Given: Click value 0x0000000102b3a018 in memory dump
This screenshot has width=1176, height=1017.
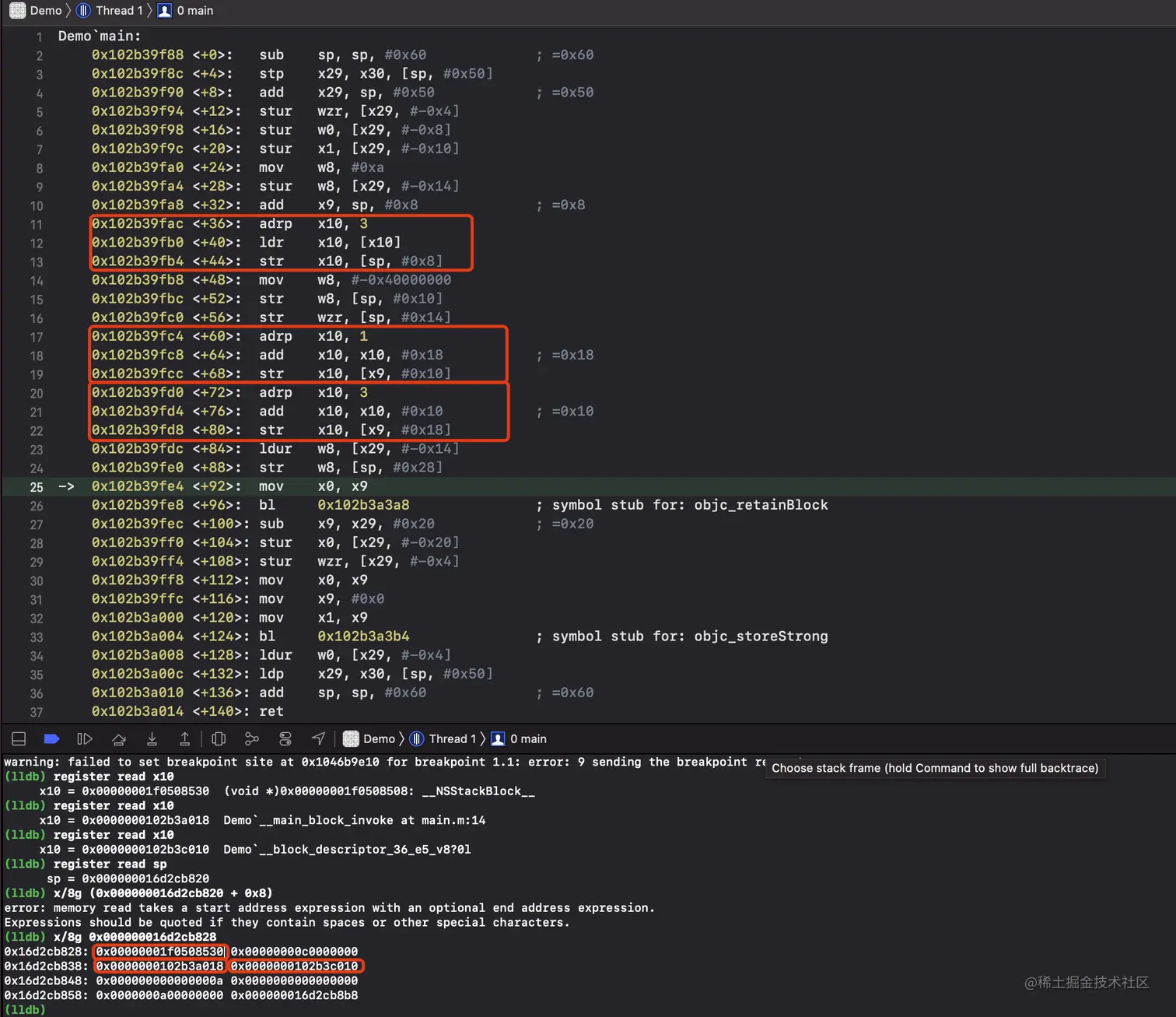Looking at the screenshot, I should [x=160, y=966].
